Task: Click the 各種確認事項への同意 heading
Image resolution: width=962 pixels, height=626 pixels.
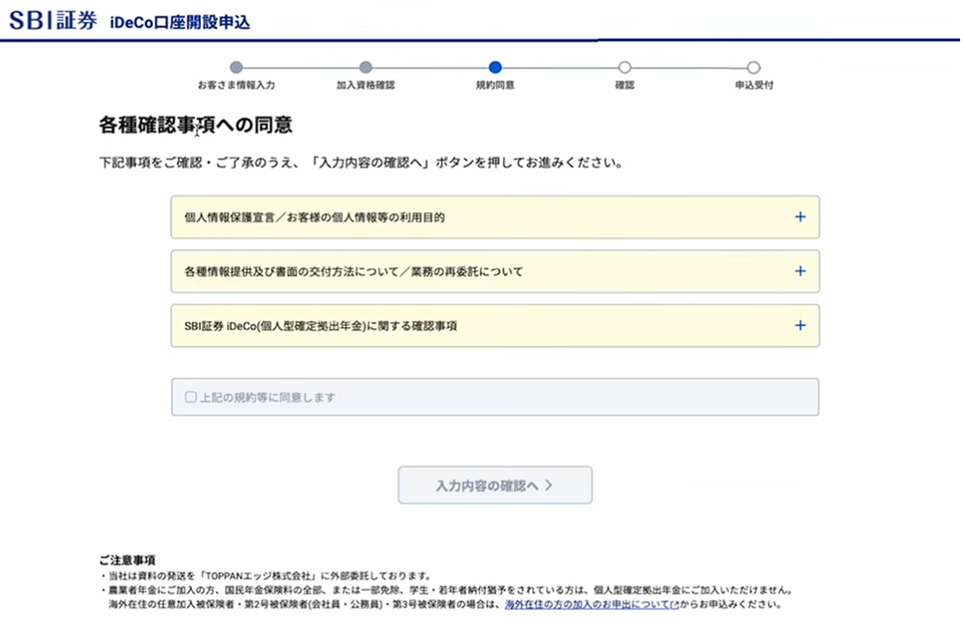Action: pyautogui.click(x=196, y=125)
